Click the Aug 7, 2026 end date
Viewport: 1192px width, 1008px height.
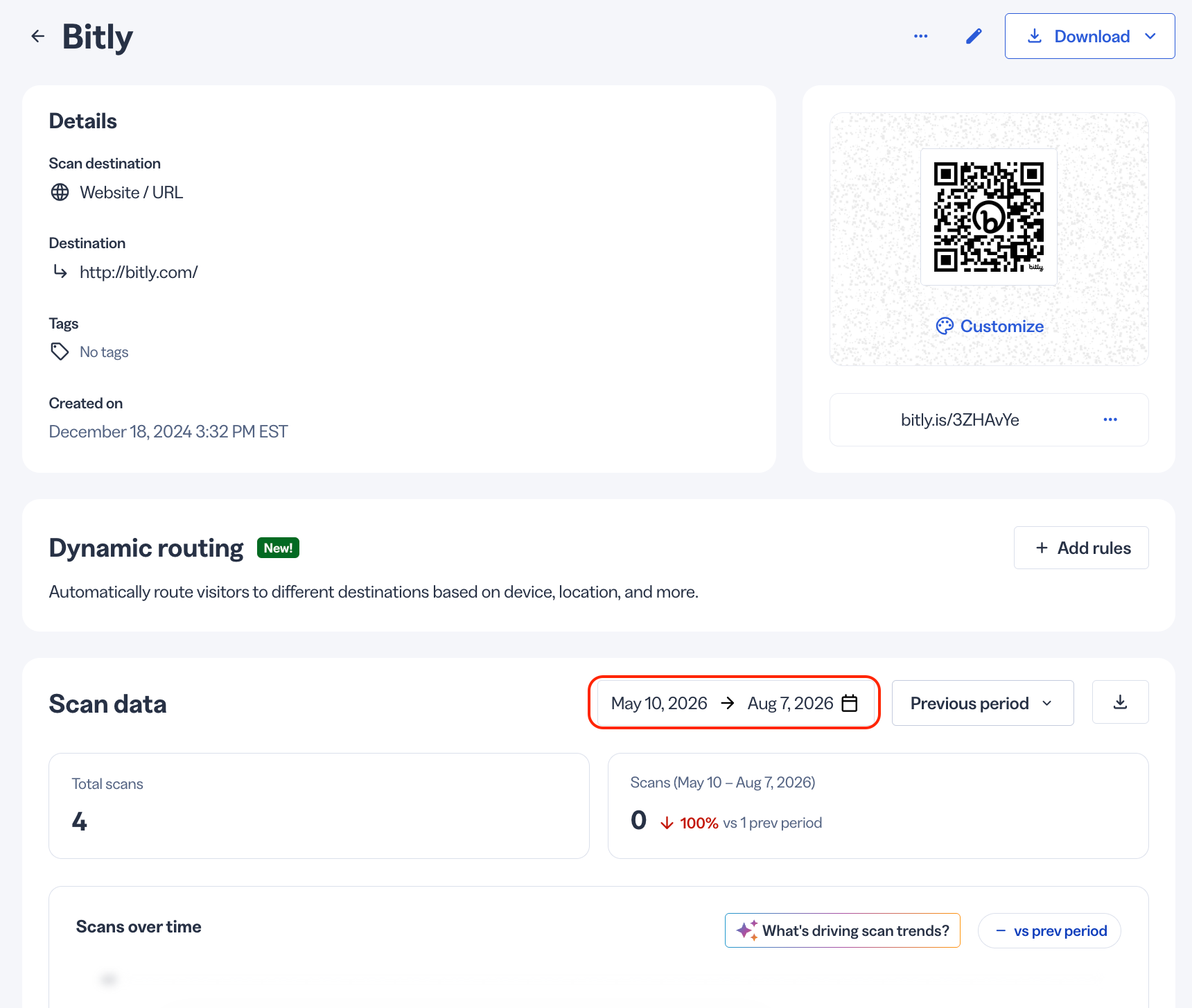pos(790,703)
